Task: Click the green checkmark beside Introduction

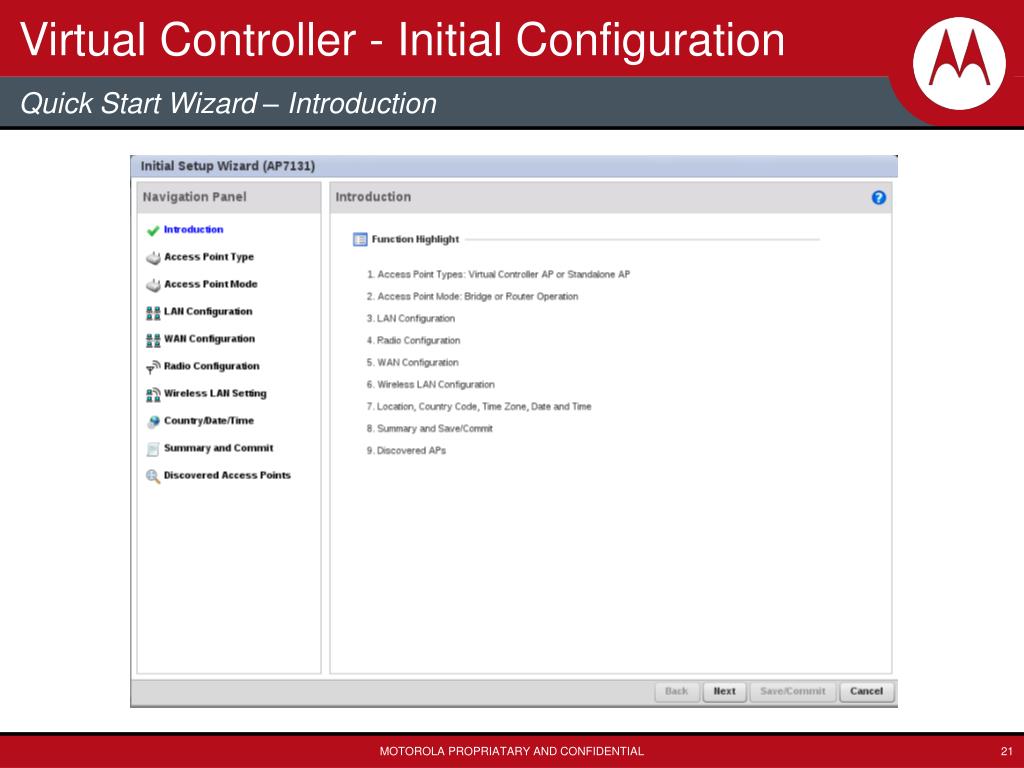Action: tap(153, 230)
